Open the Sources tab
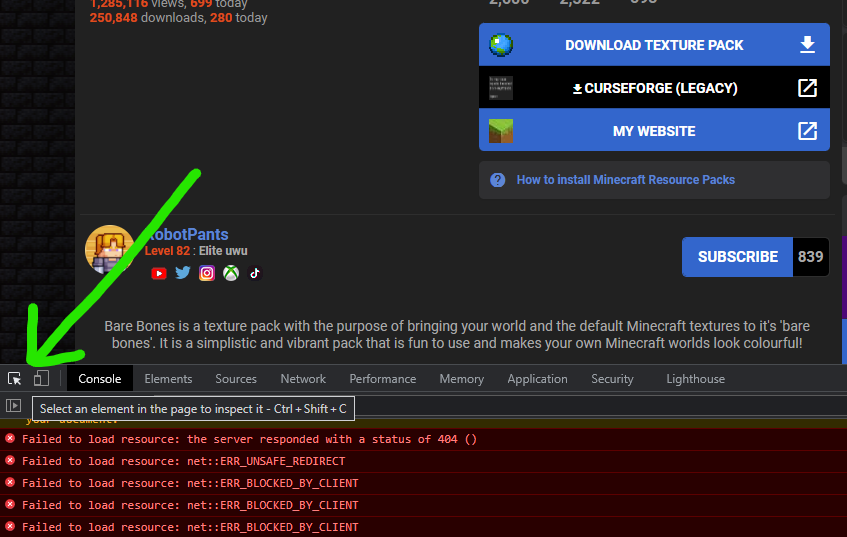This screenshot has height=537, width=847. click(x=236, y=379)
